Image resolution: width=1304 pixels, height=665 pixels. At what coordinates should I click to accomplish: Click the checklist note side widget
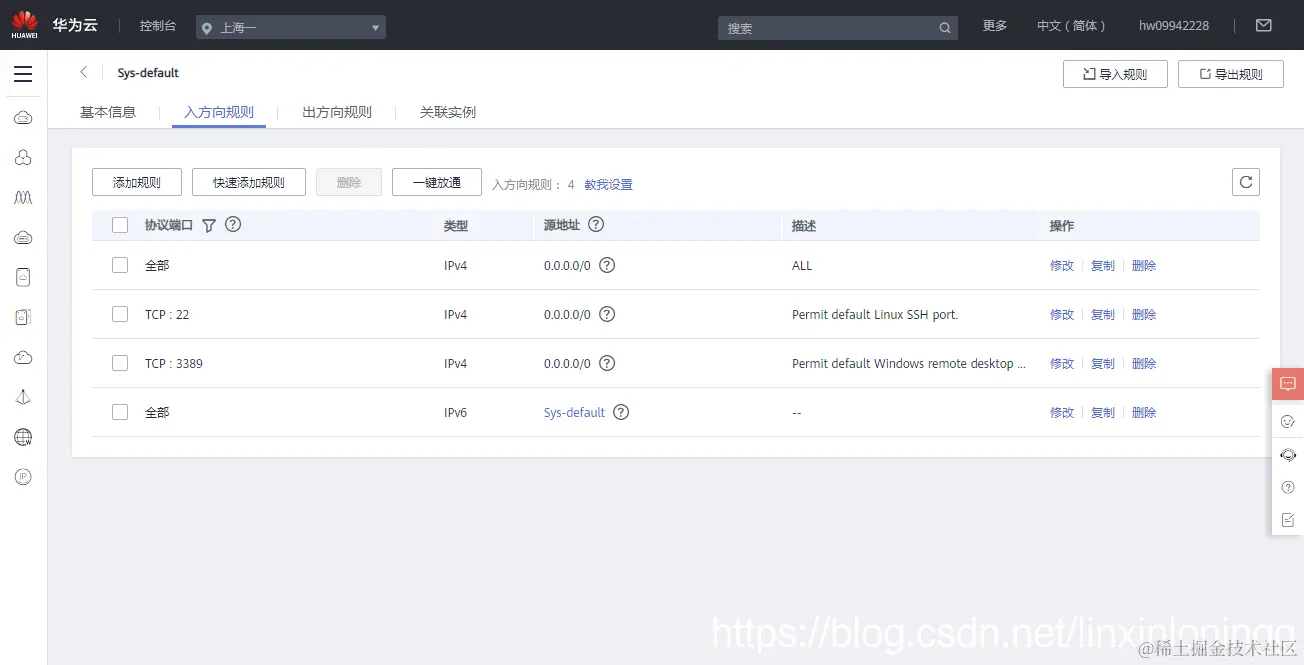(1288, 520)
